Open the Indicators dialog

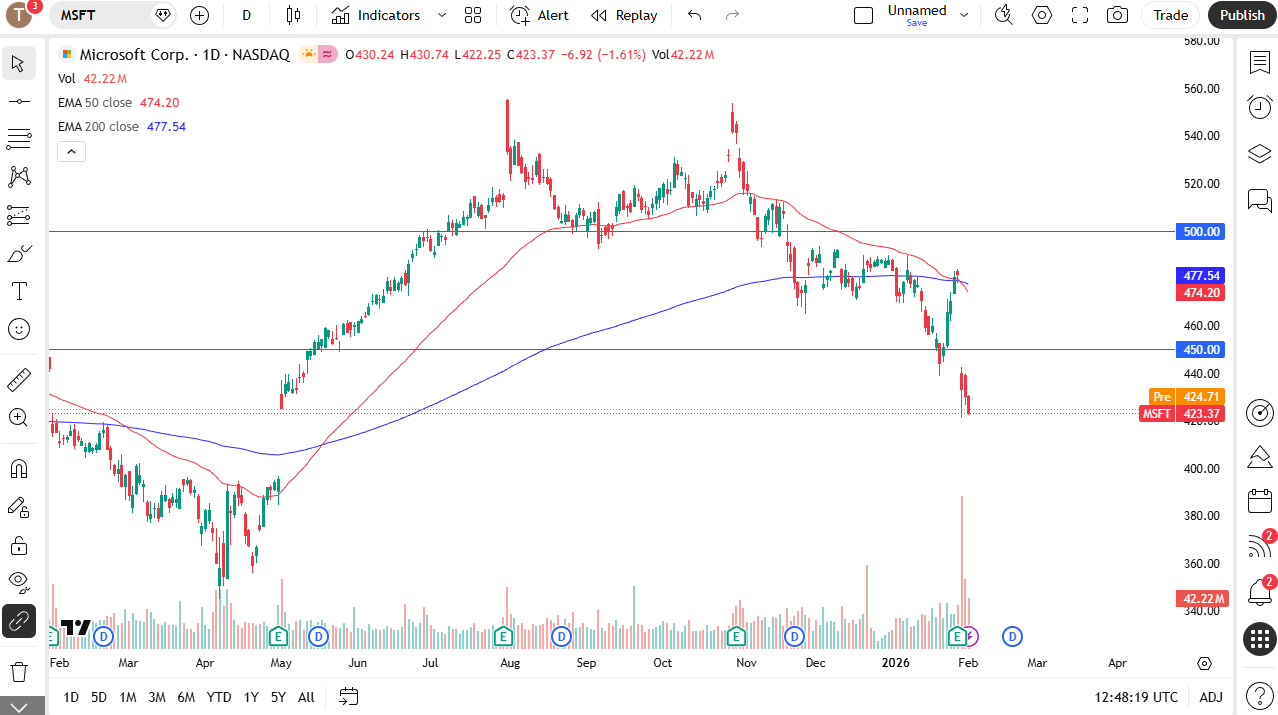(x=376, y=15)
